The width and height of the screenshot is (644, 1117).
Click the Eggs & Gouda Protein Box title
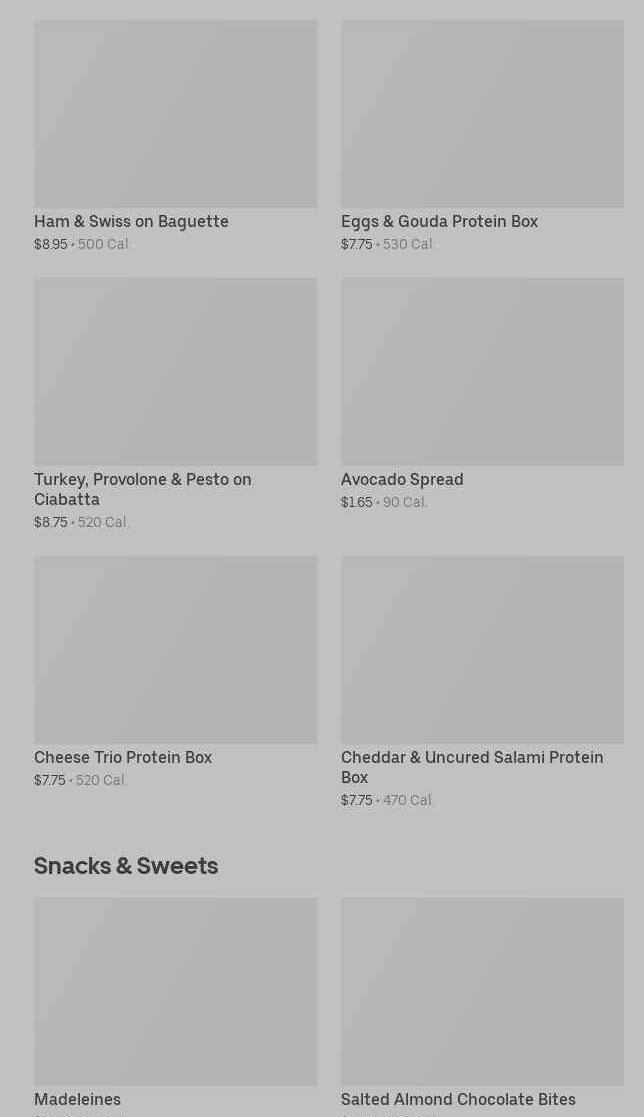[x=439, y=221]
